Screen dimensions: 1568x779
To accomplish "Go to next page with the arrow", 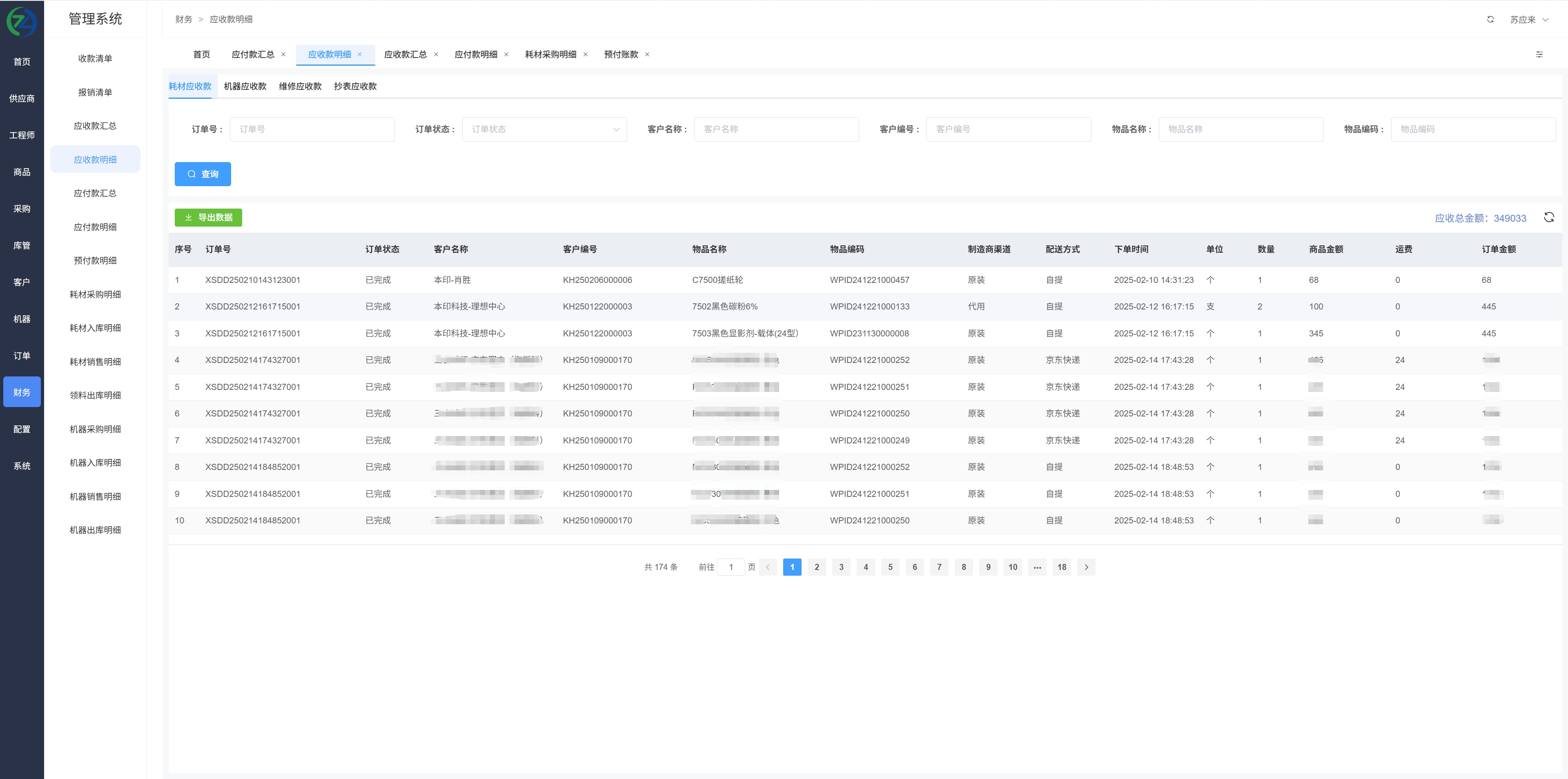I will (x=1087, y=567).
